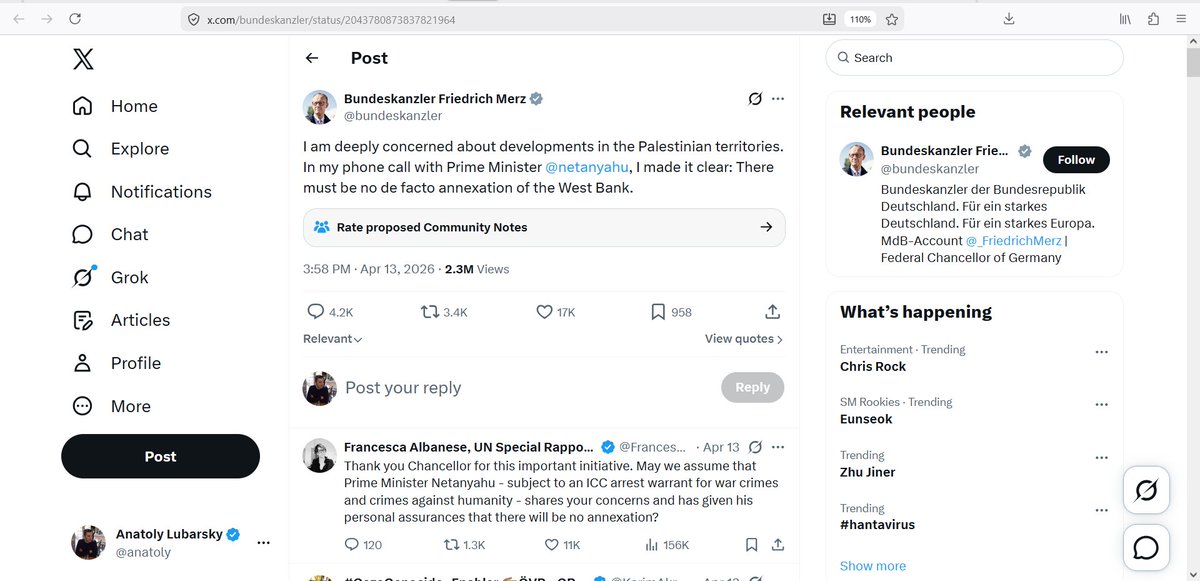Click the @_FriedrichMerz account link
The image size is (1200, 581).
[x=1012, y=241]
